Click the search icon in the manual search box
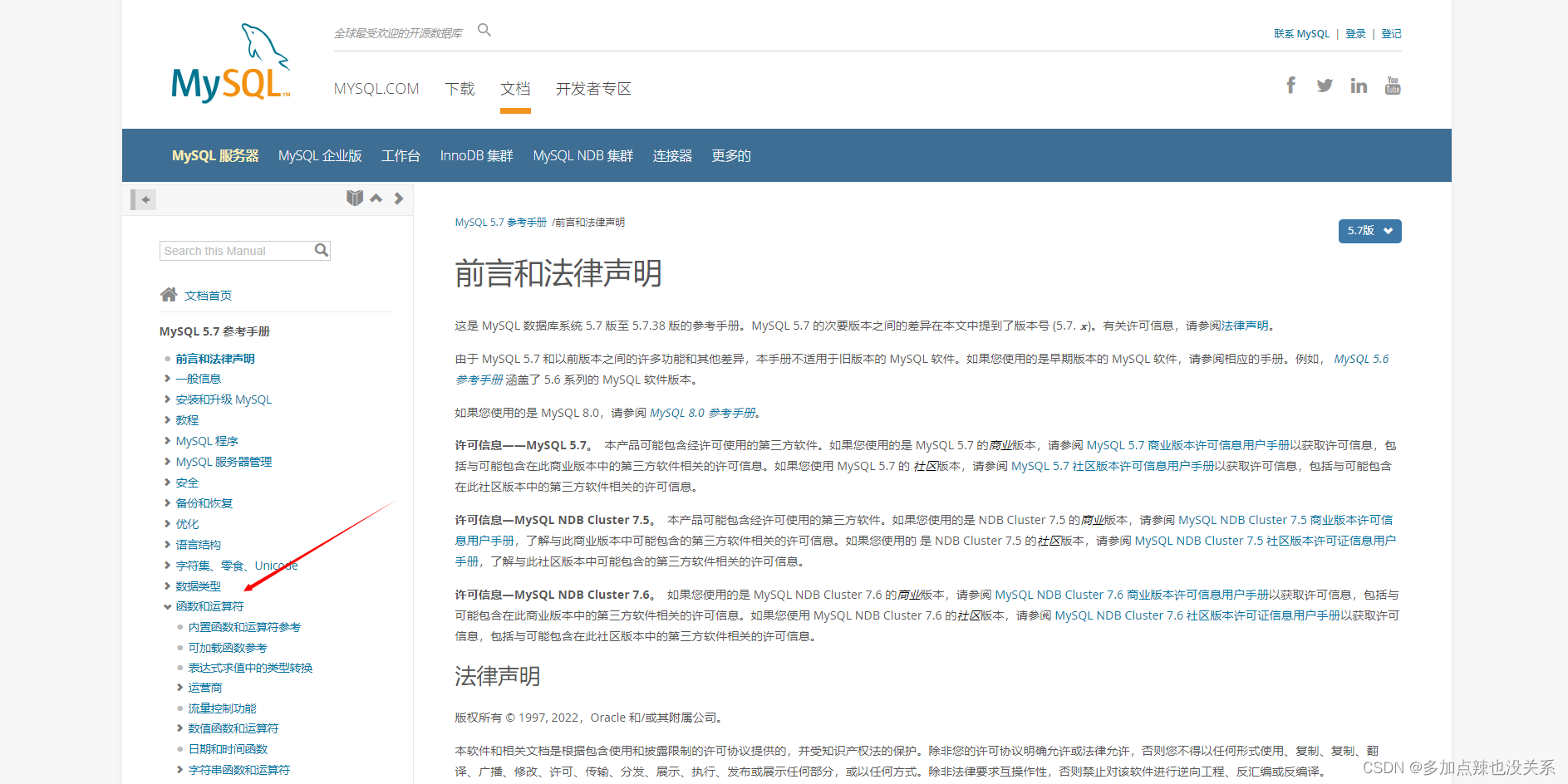The width and height of the screenshot is (1568, 784). click(x=322, y=249)
